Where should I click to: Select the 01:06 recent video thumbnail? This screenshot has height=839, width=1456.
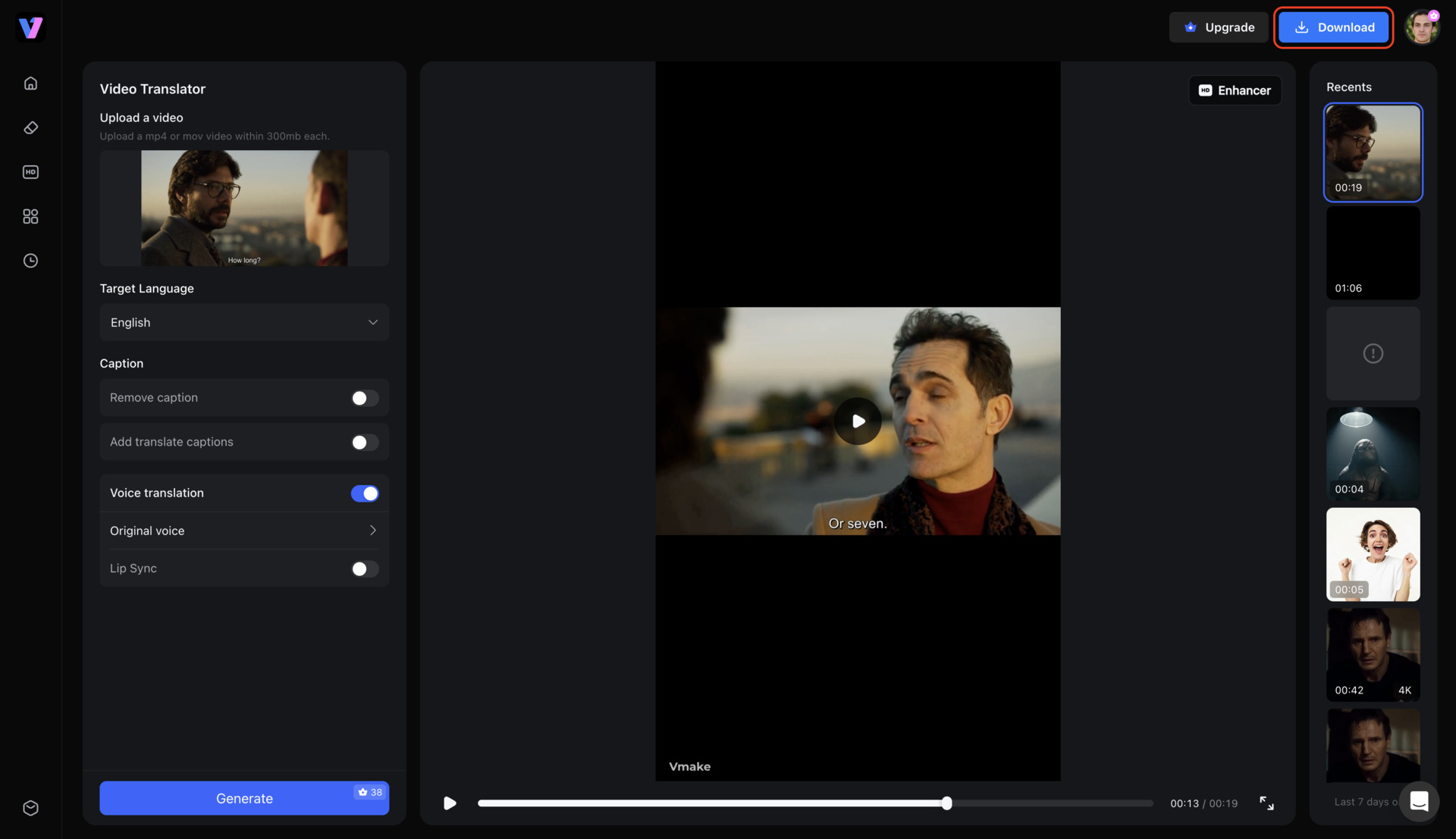(x=1373, y=253)
